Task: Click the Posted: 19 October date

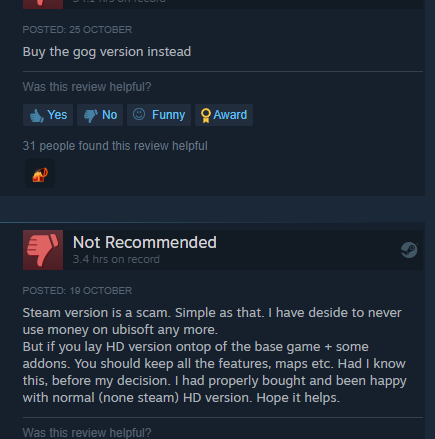Action: click(x=77, y=291)
